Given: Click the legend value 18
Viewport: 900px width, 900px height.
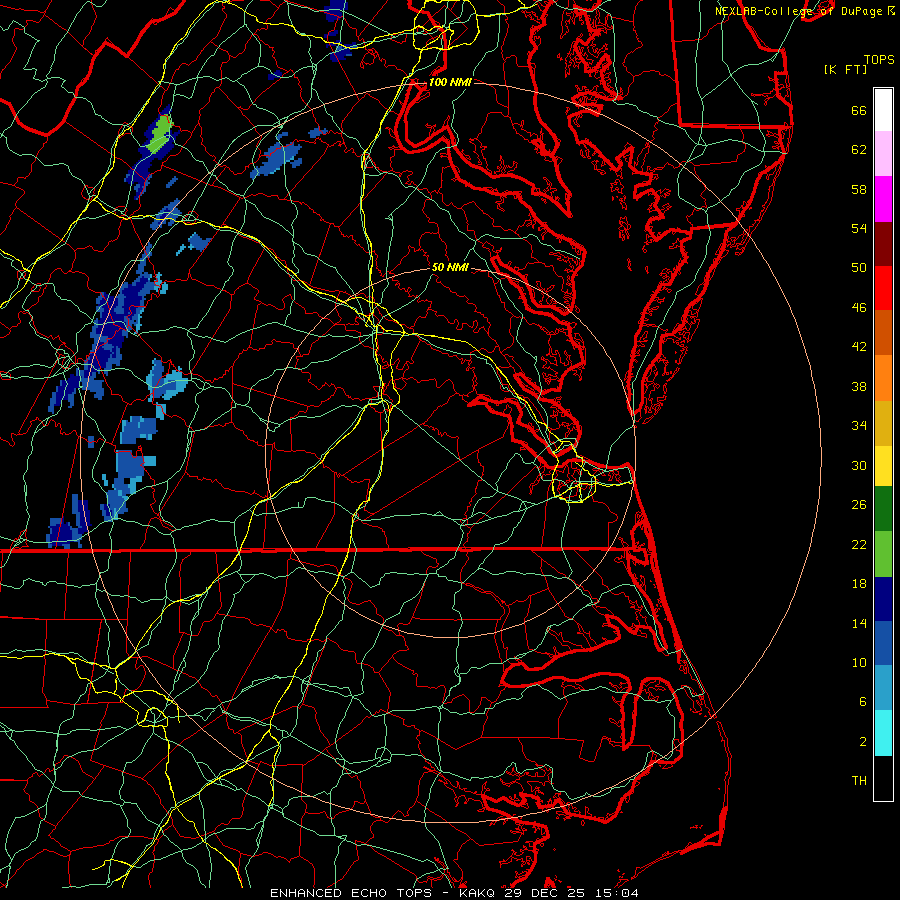Looking at the screenshot, I should 859,584.
